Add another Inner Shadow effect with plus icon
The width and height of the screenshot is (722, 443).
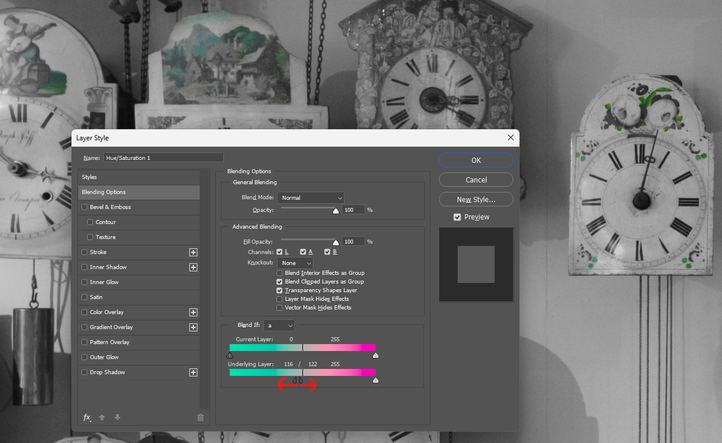194,267
